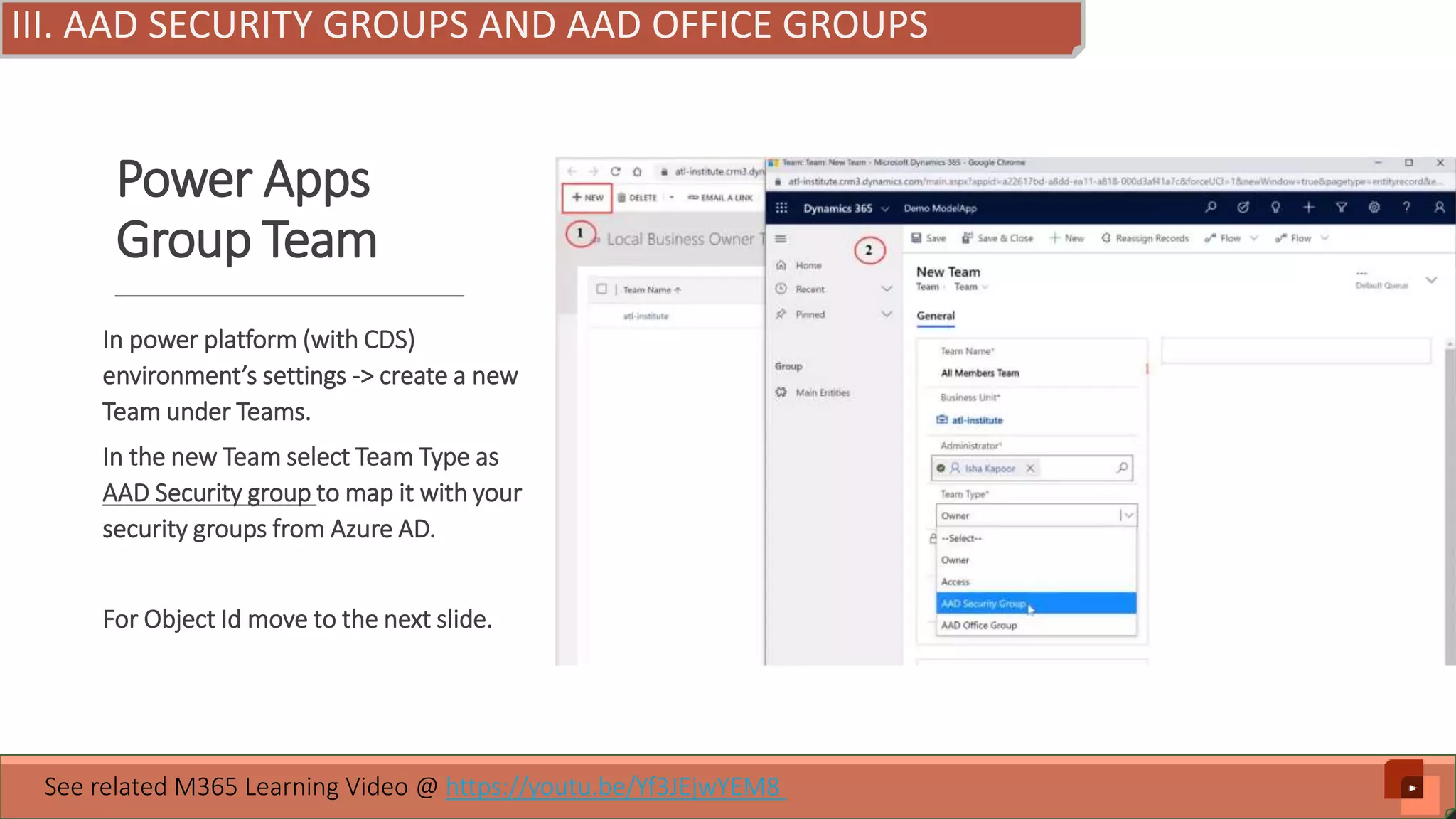
Task: Open the Dynamics 365 app launcher waffle icon
Action: pos(781,208)
